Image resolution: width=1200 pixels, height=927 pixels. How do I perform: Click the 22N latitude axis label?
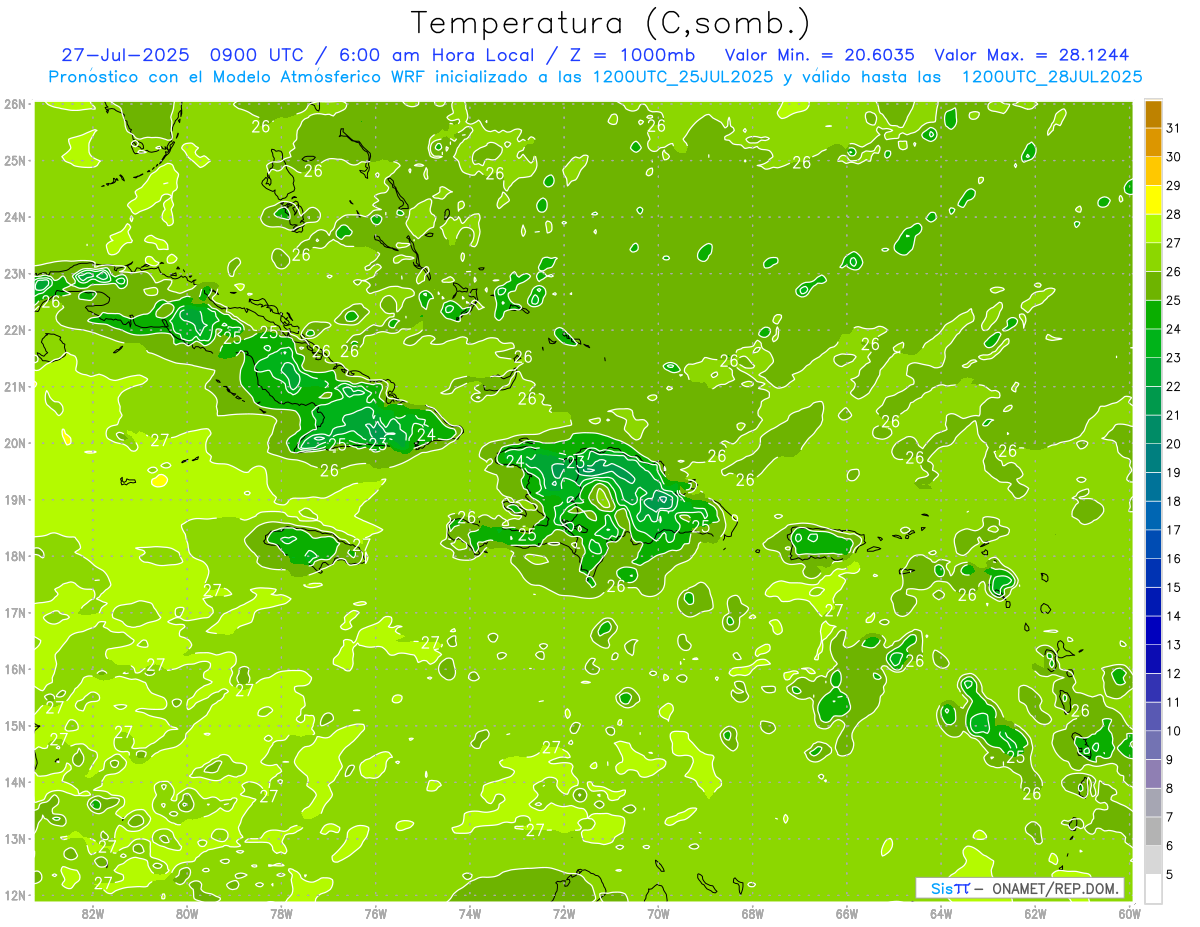click(x=15, y=330)
